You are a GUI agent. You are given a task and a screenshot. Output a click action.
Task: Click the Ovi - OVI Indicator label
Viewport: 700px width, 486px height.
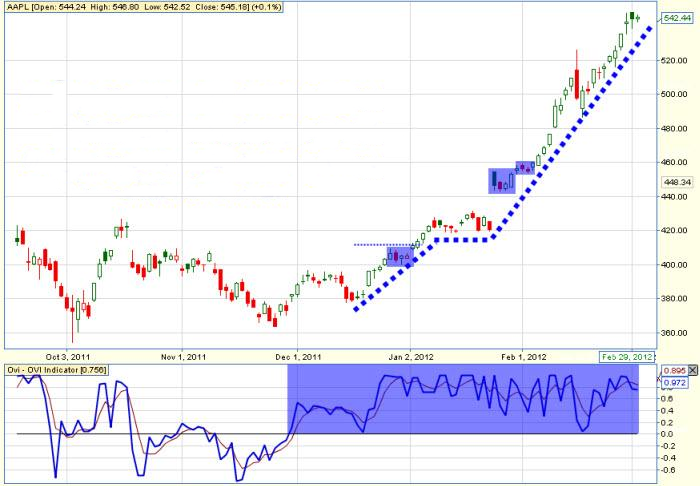(57, 370)
